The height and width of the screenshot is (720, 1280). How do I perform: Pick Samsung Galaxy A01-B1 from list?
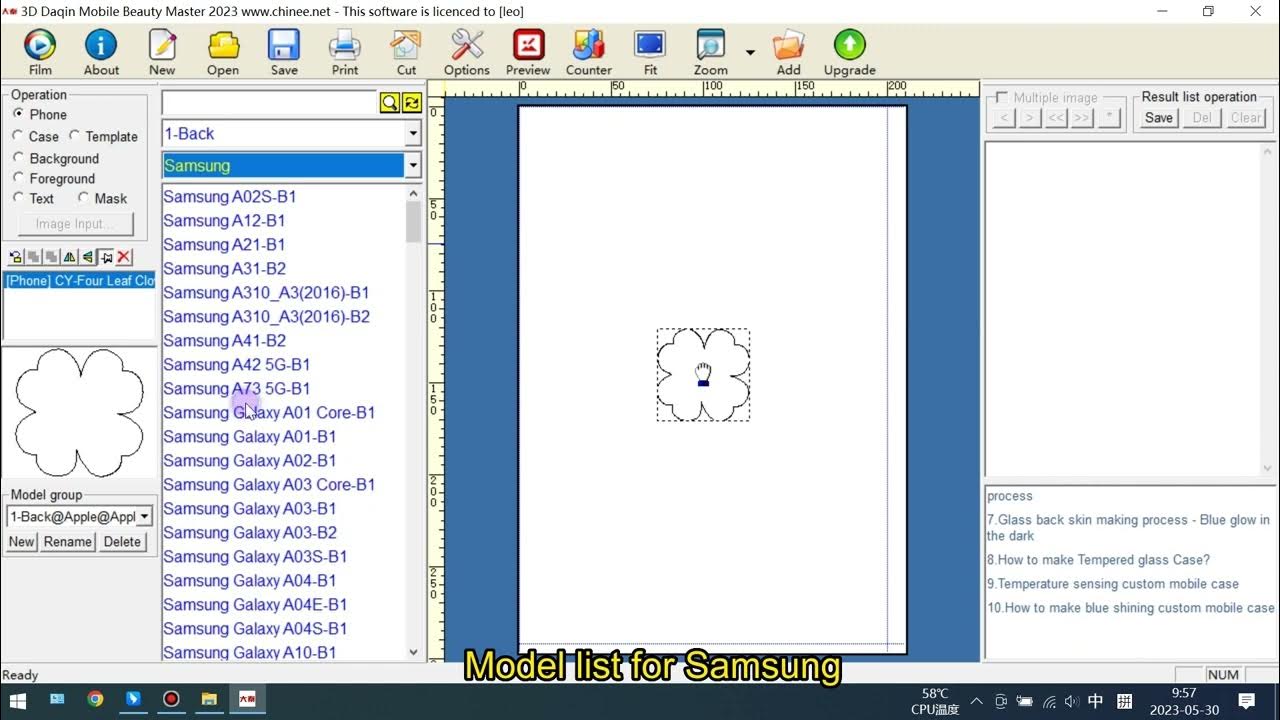point(249,437)
